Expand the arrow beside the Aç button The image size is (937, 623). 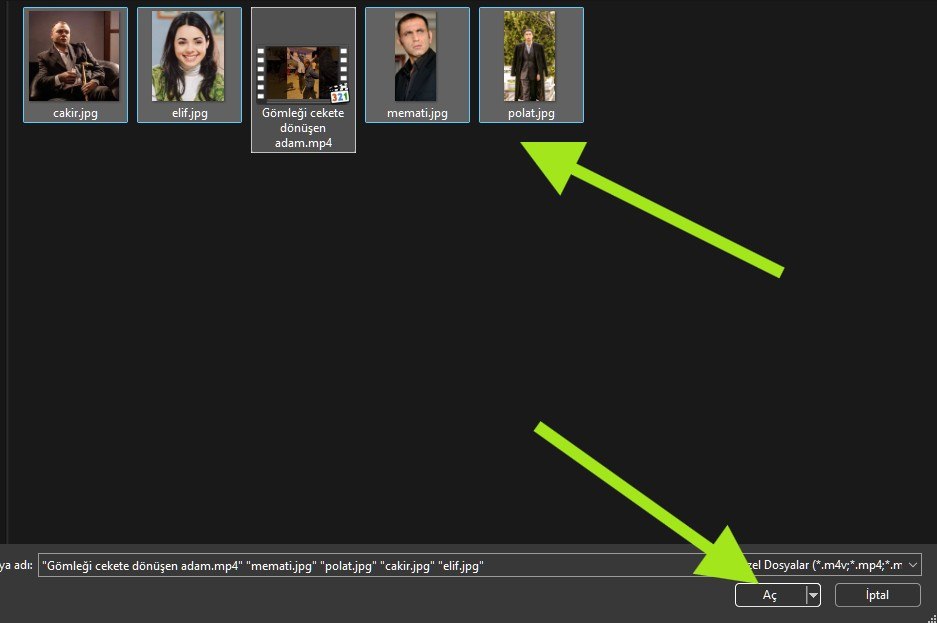point(813,595)
